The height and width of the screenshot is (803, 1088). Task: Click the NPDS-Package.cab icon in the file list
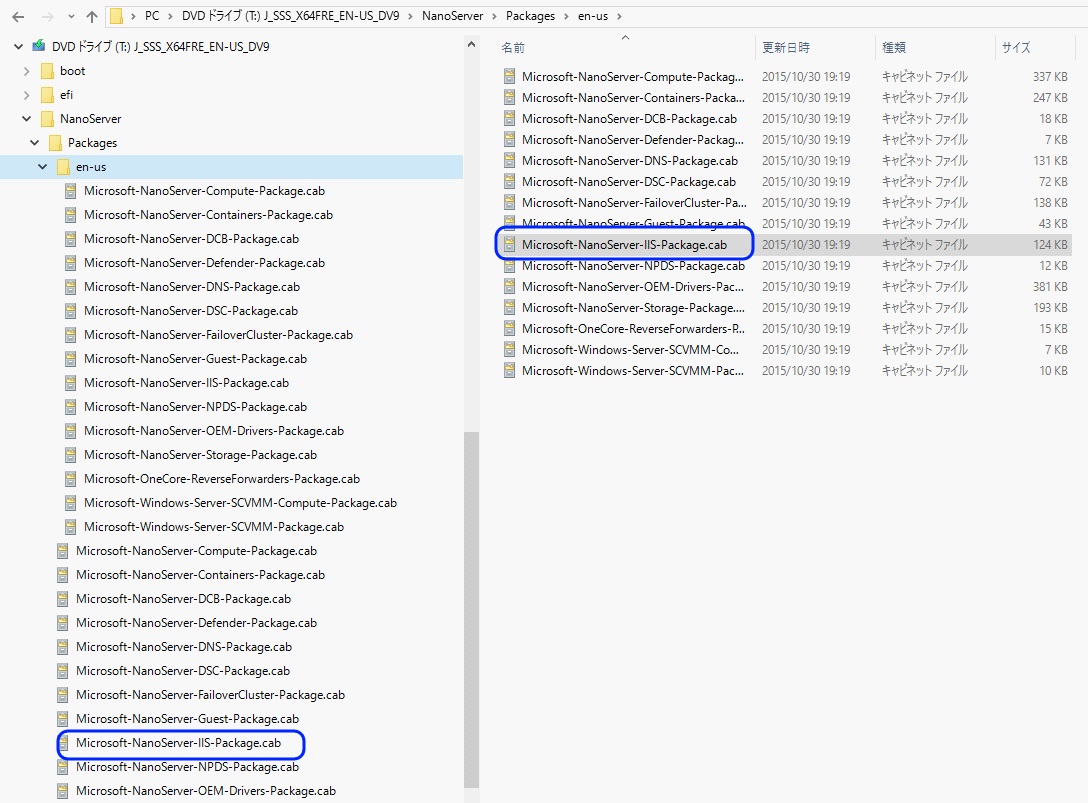509,266
